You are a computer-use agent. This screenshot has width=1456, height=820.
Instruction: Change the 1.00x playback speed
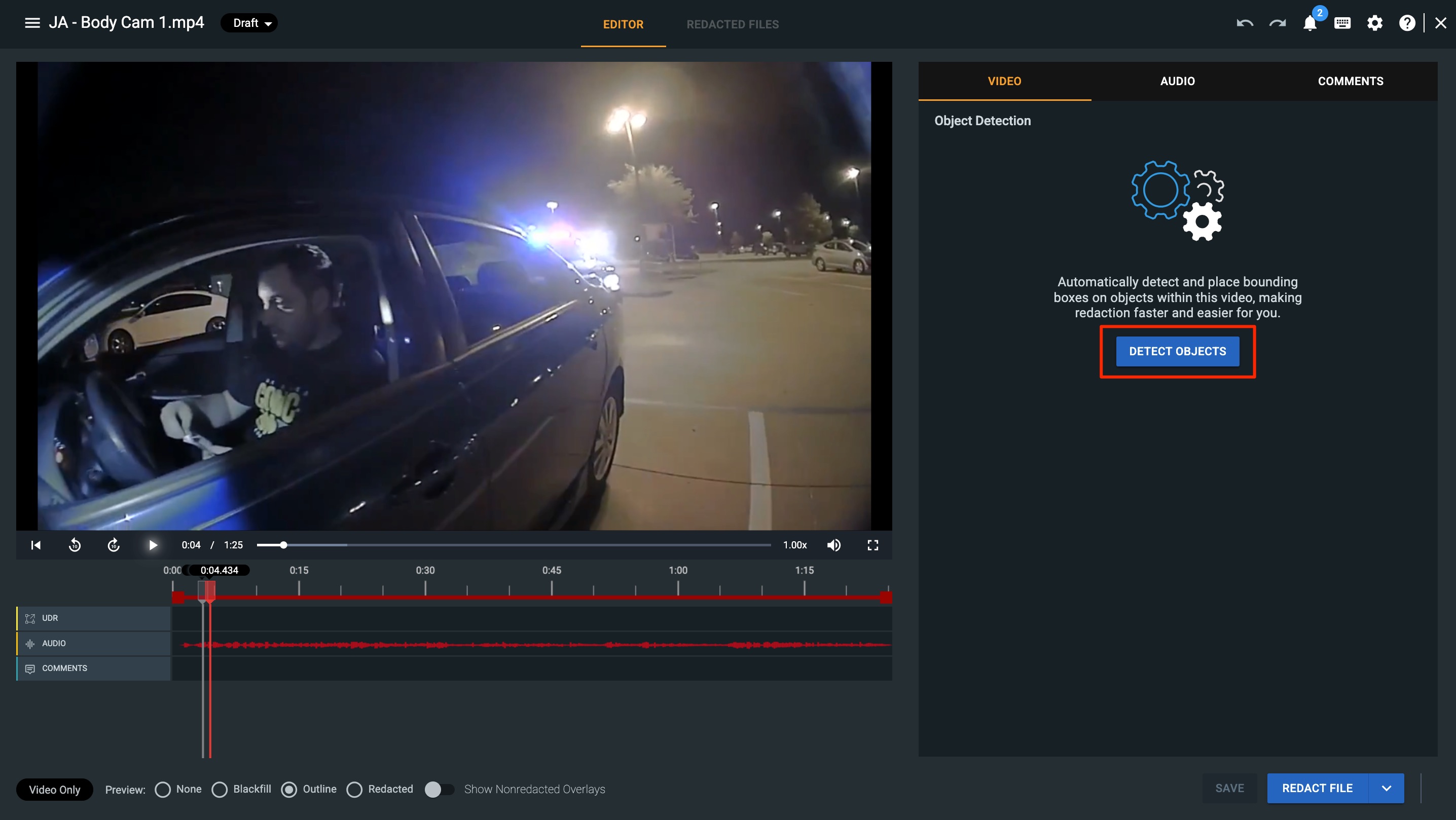coord(795,545)
